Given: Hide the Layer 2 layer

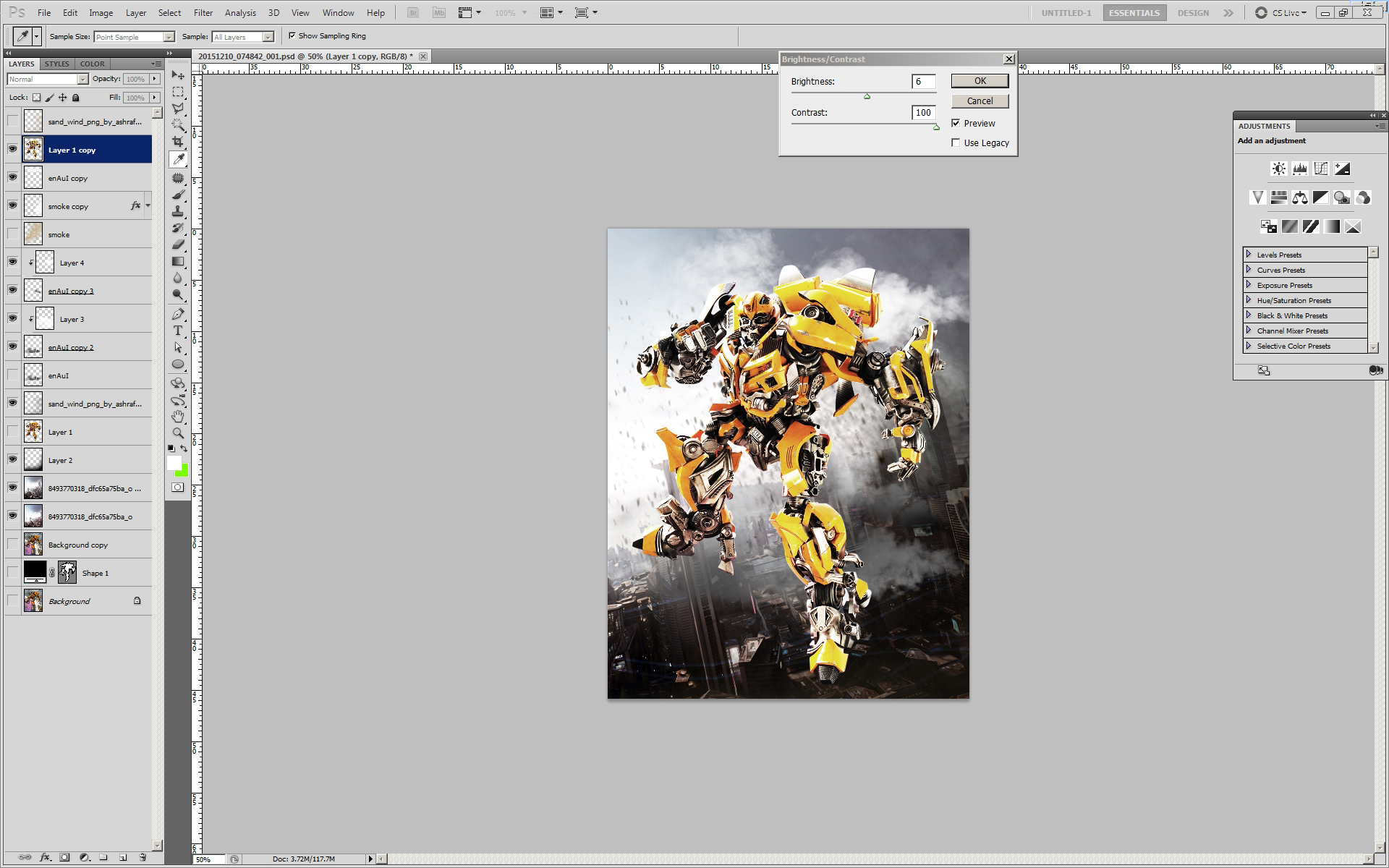Looking at the screenshot, I should 12,460.
